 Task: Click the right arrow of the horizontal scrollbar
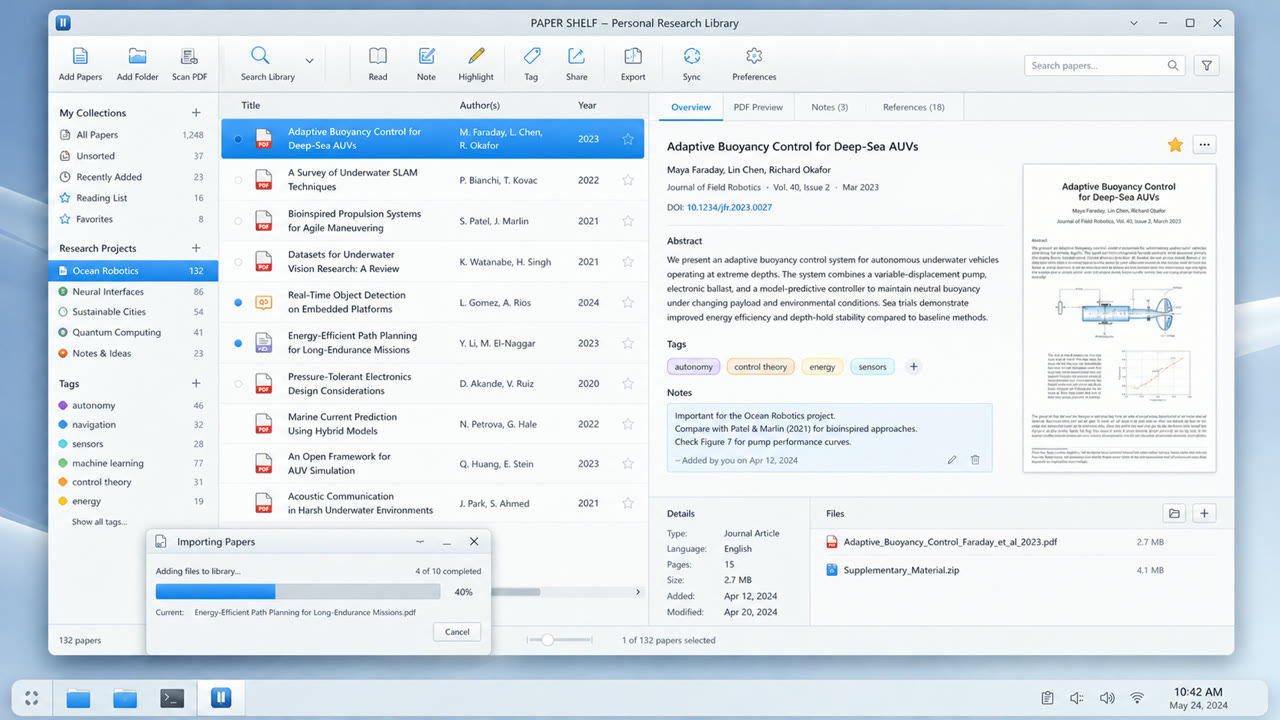point(639,592)
